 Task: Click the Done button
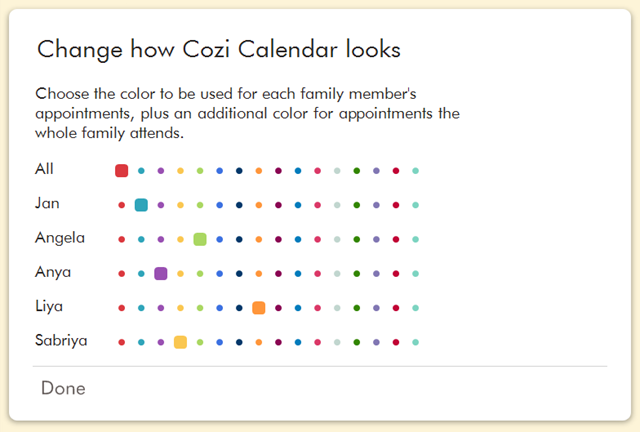click(63, 388)
